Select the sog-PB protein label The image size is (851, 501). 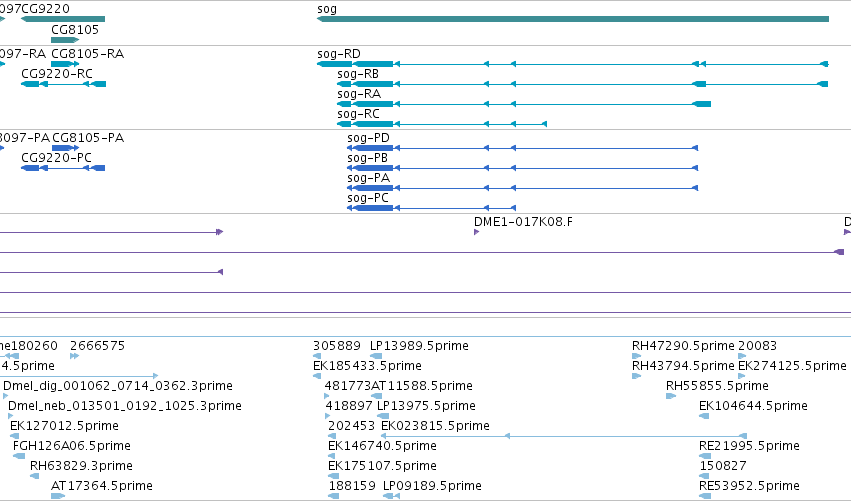[367, 158]
